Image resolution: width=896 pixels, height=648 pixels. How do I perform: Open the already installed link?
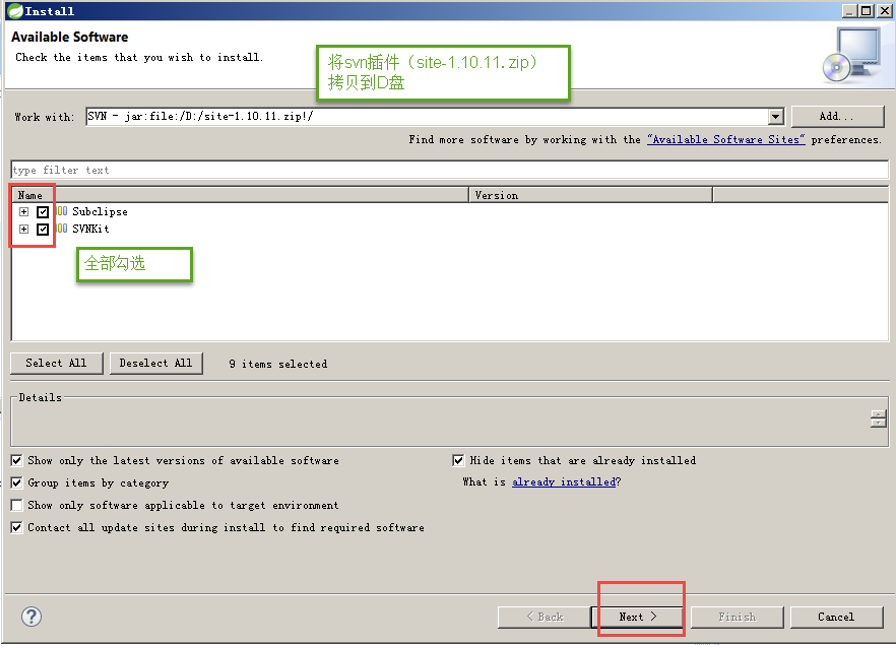tap(563, 482)
